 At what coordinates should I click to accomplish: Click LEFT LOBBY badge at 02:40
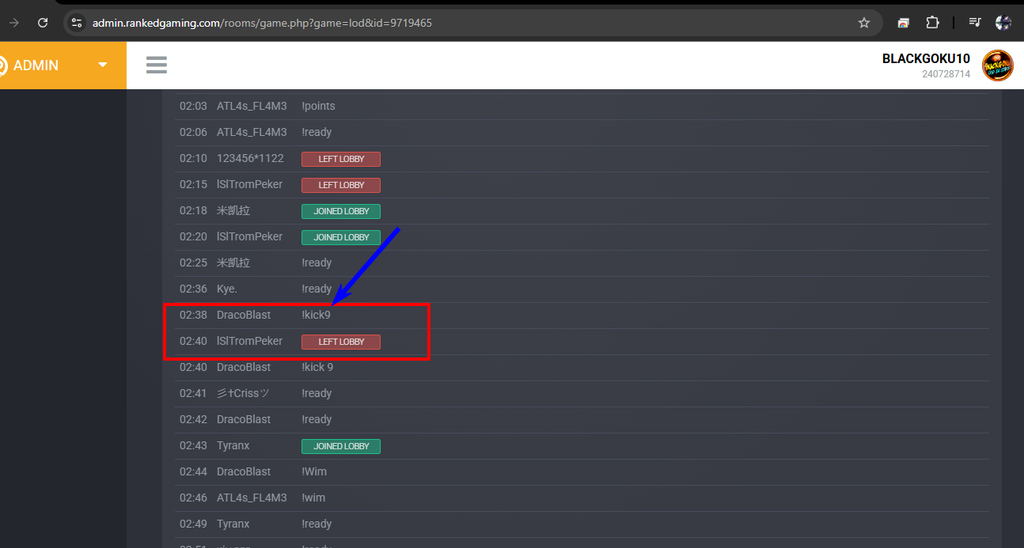tap(341, 342)
